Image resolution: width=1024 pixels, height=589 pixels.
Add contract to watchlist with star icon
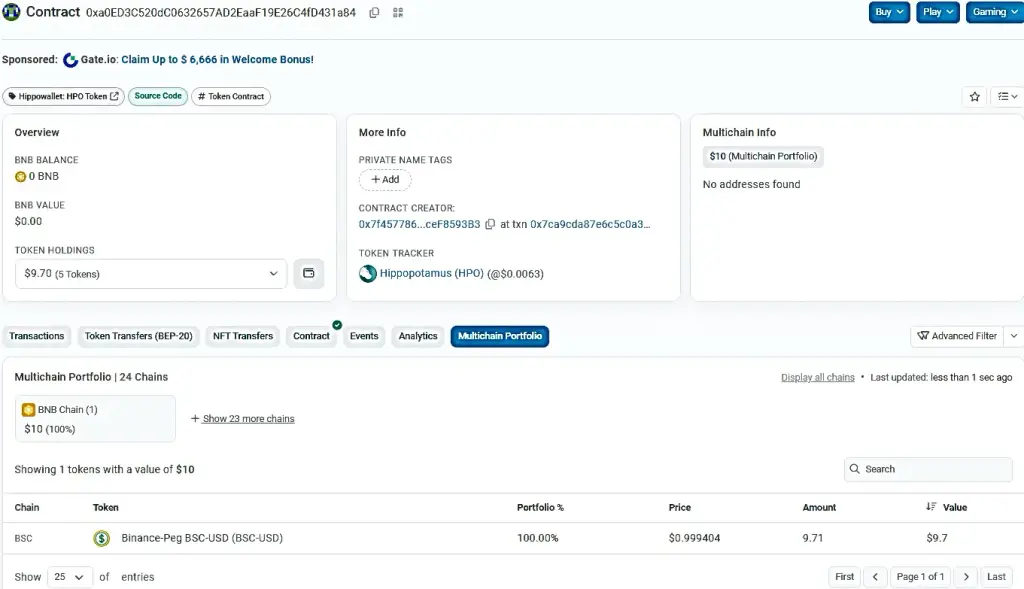pos(974,97)
